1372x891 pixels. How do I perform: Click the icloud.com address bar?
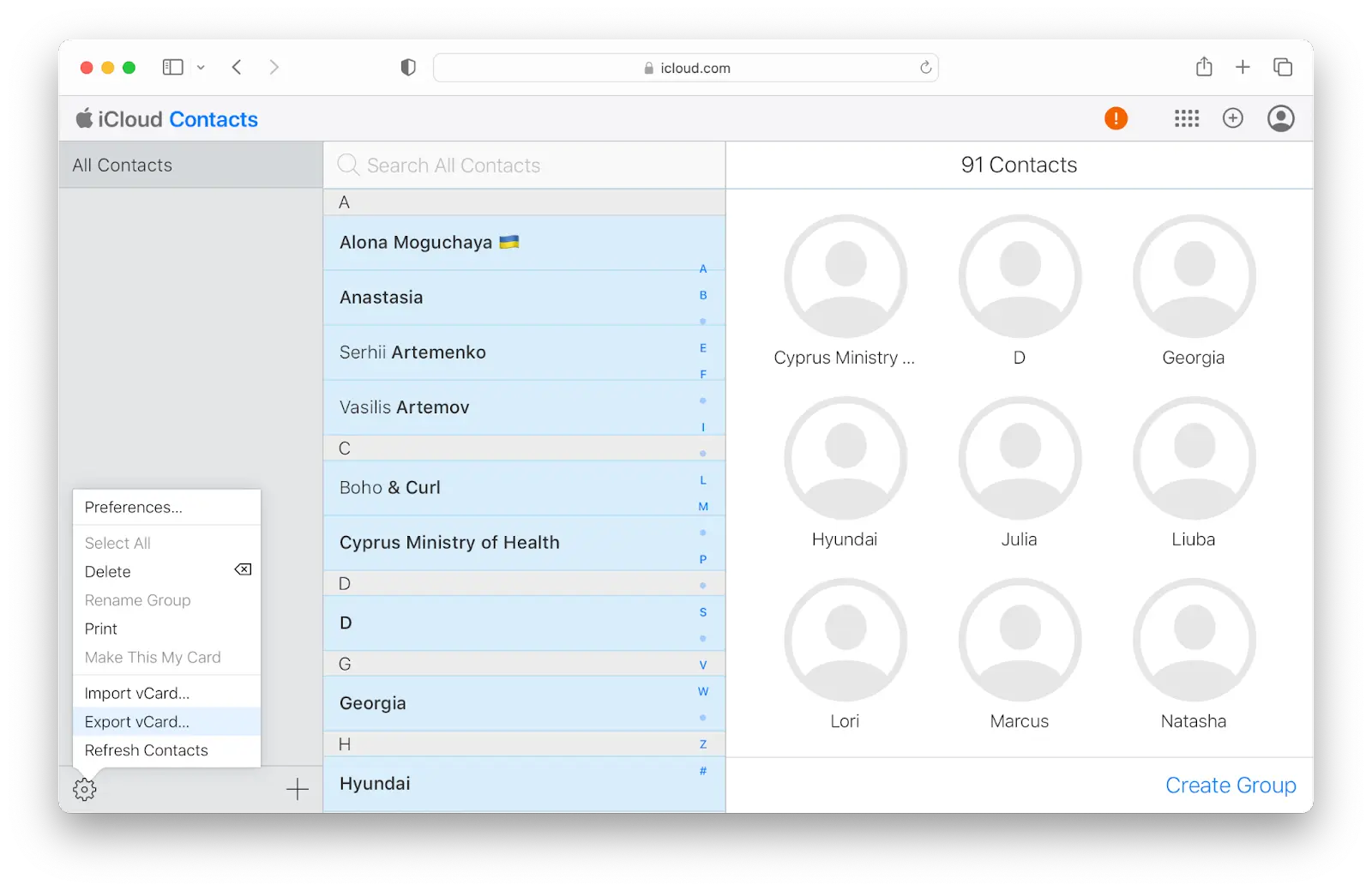(685, 68)
